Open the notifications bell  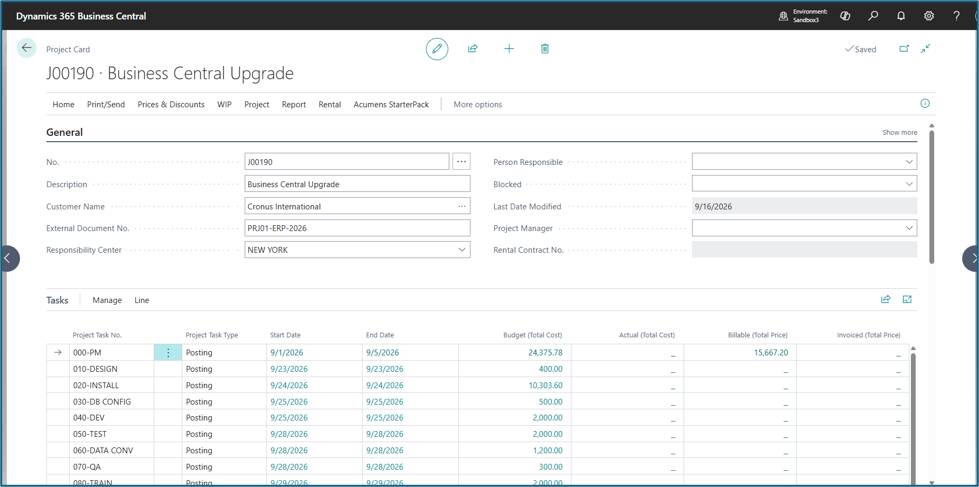900,16
